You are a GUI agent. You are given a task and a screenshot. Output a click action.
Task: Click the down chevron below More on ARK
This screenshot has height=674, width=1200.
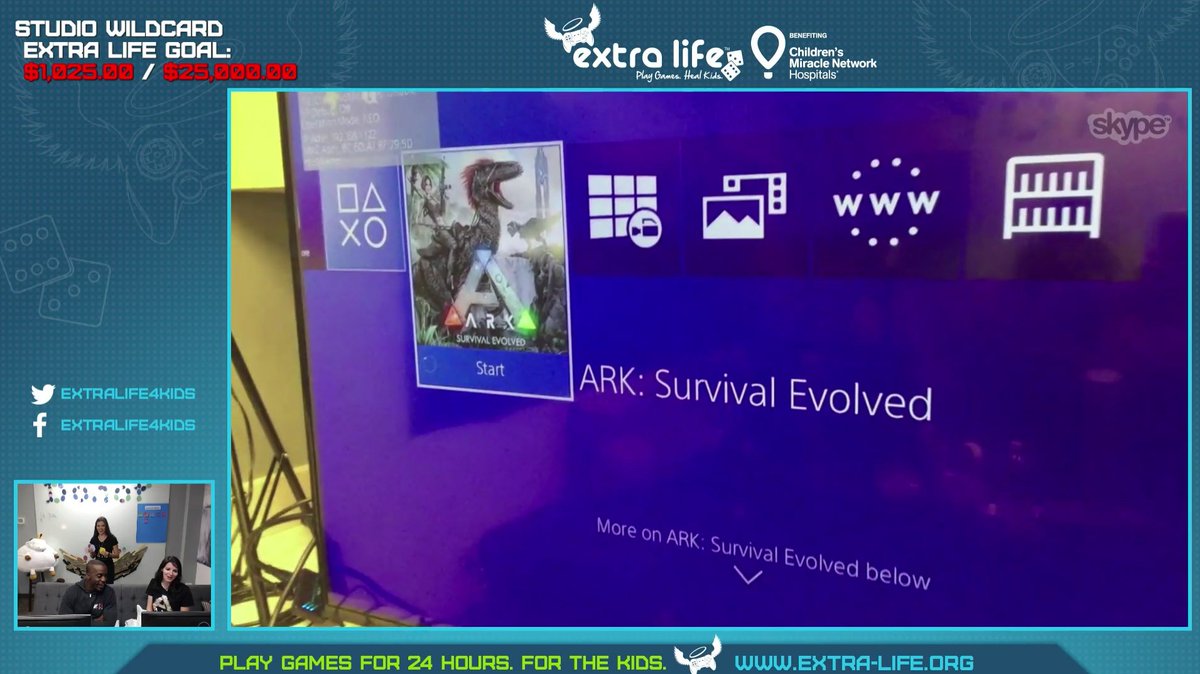tap(747, 576)
